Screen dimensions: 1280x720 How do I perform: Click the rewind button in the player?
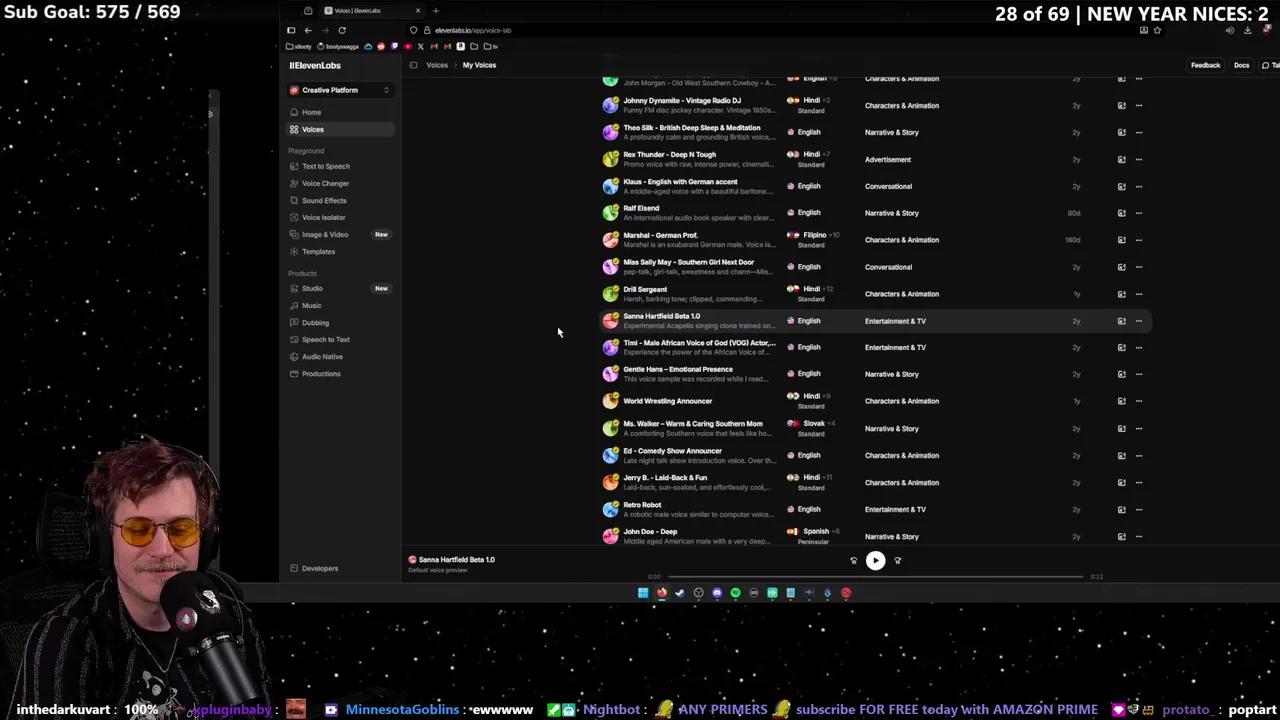pyautogui.click(x=853, y=560)
